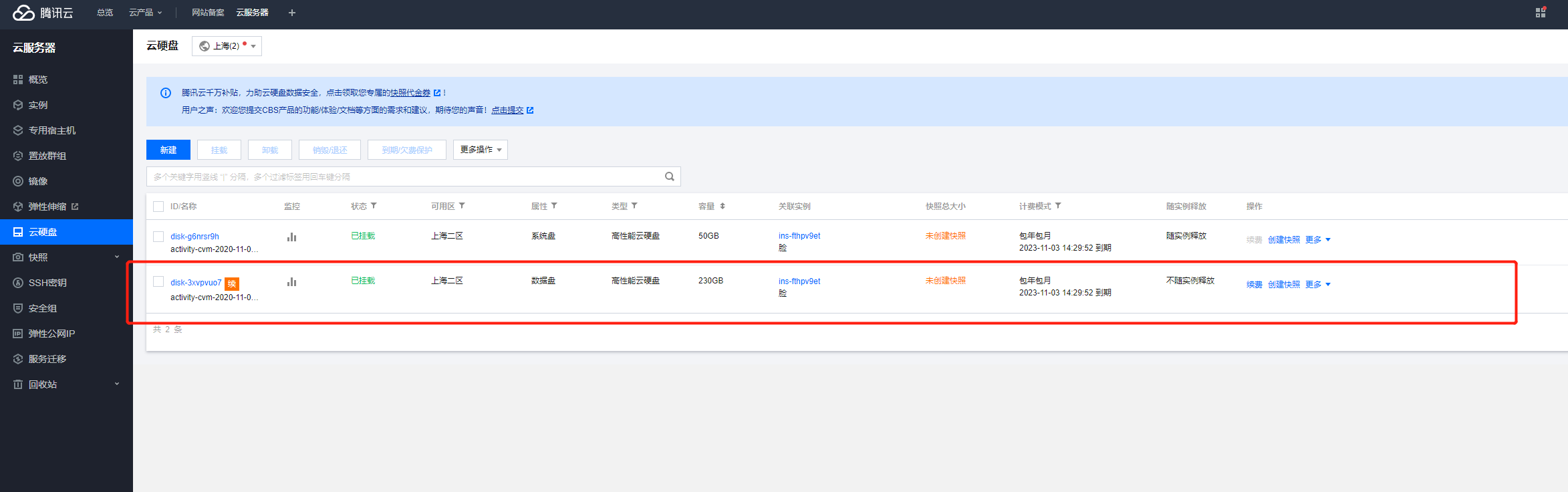
Task: Click the 弹性公网IP sidebar icon
Action: (x=18, y=334)
